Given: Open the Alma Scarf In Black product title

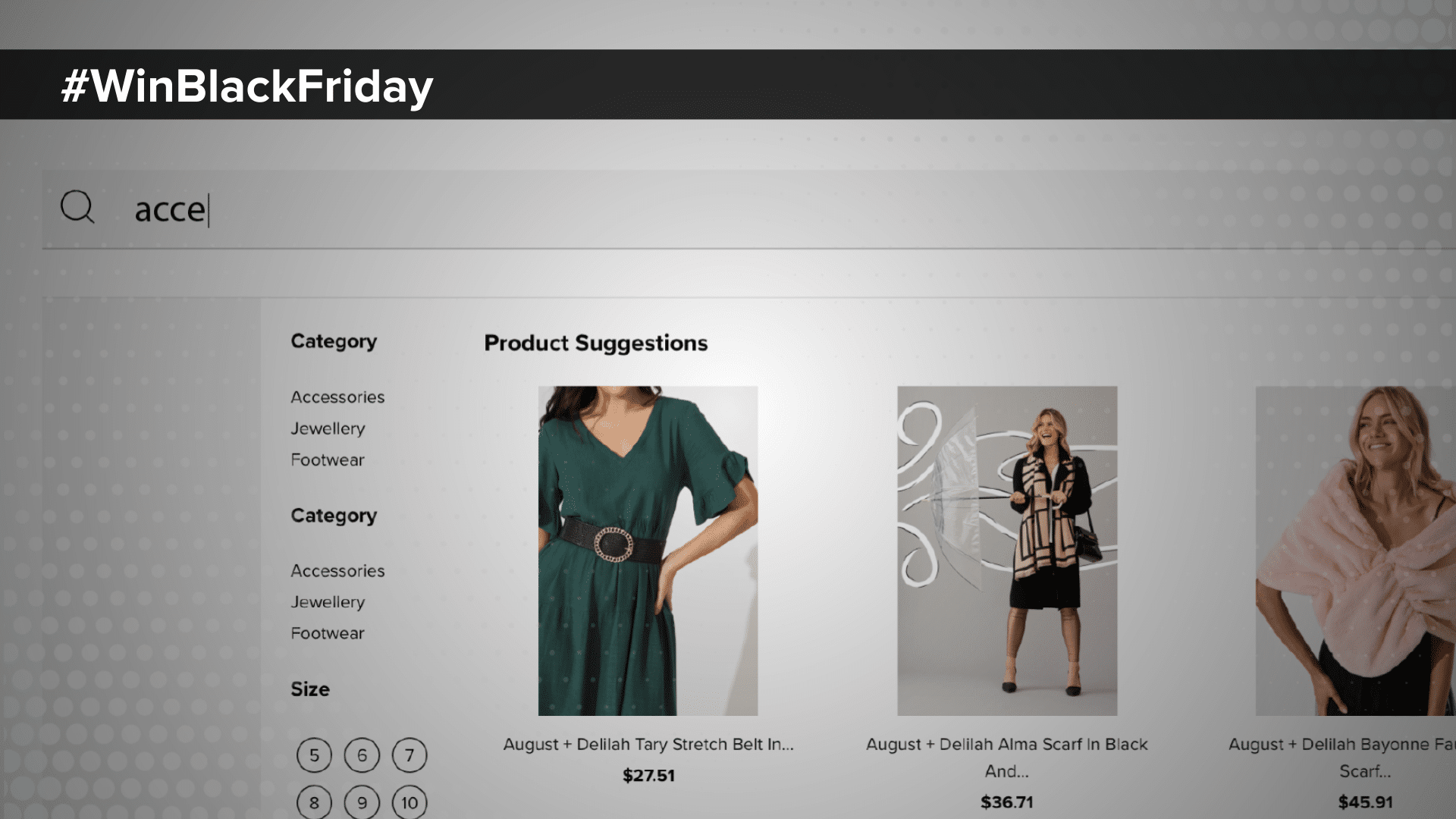Looking at the screenshot, I should point(1006,745).
